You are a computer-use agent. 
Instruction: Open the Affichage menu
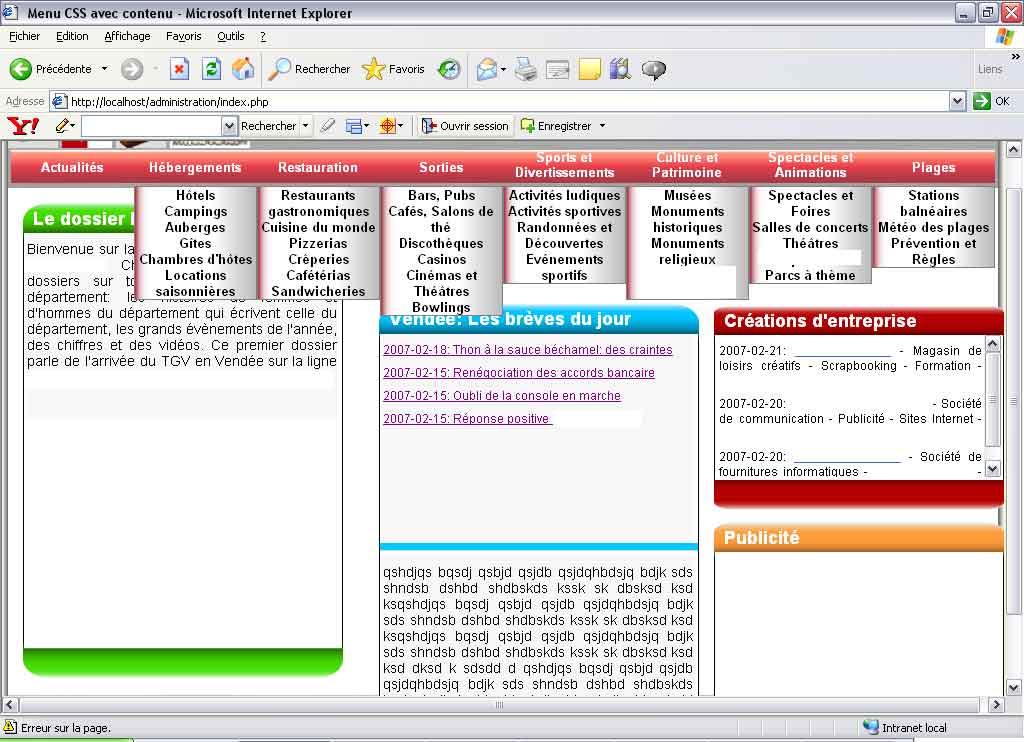tap(127, 37)
